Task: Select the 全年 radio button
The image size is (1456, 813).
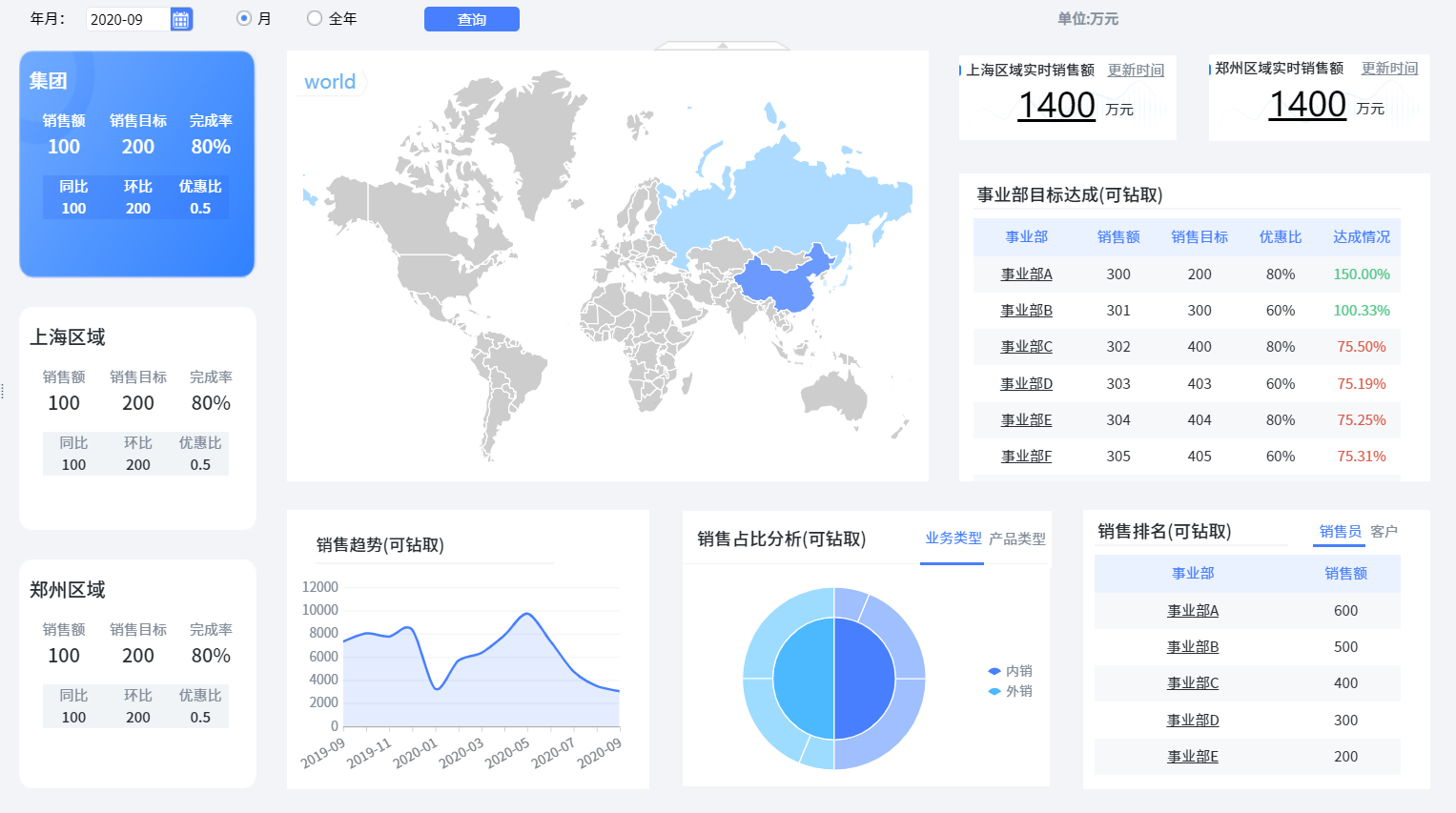Action: pos(315,18)
